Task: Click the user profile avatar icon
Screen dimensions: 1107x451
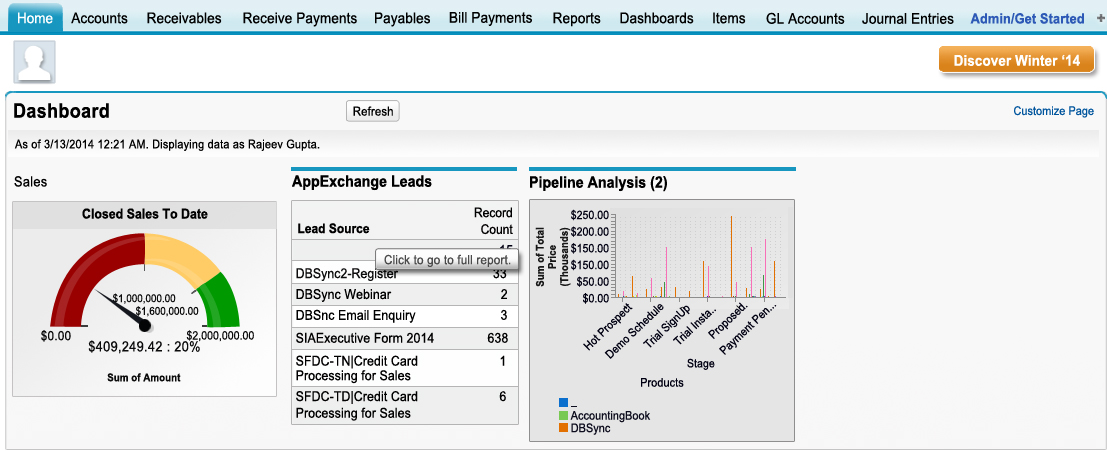Action: 34,63
